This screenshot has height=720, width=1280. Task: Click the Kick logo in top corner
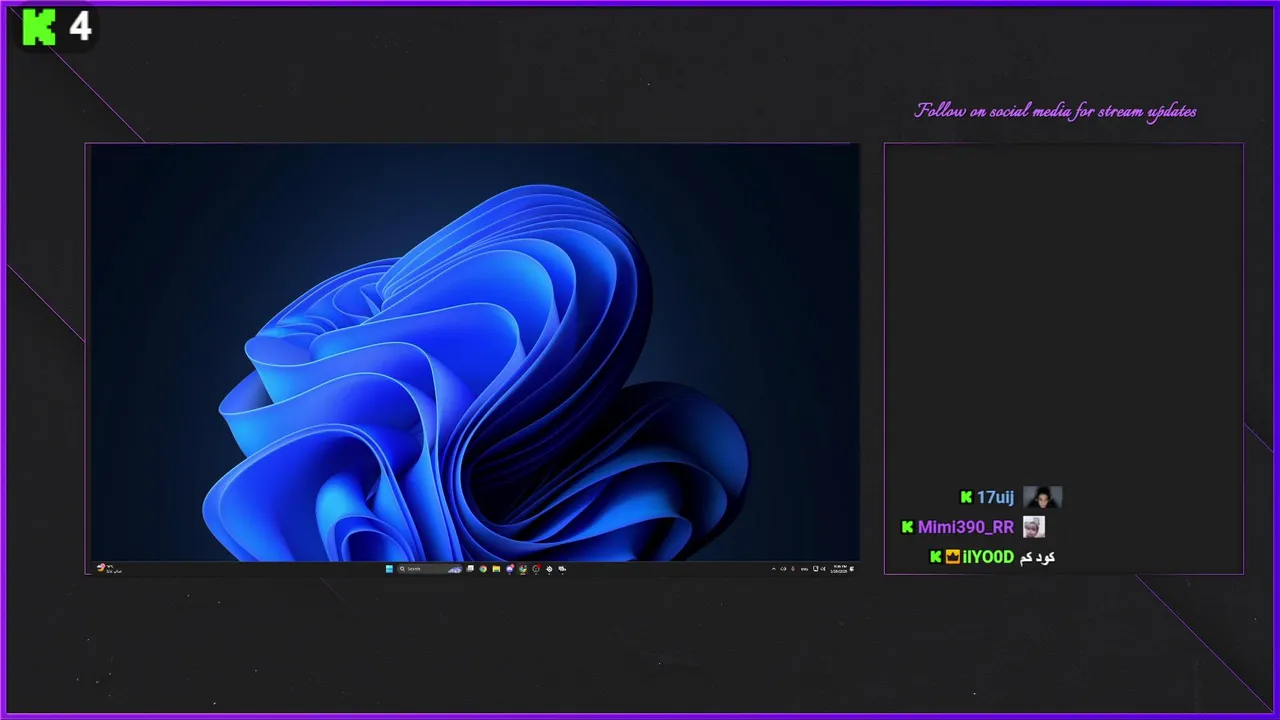pos(40,27)
